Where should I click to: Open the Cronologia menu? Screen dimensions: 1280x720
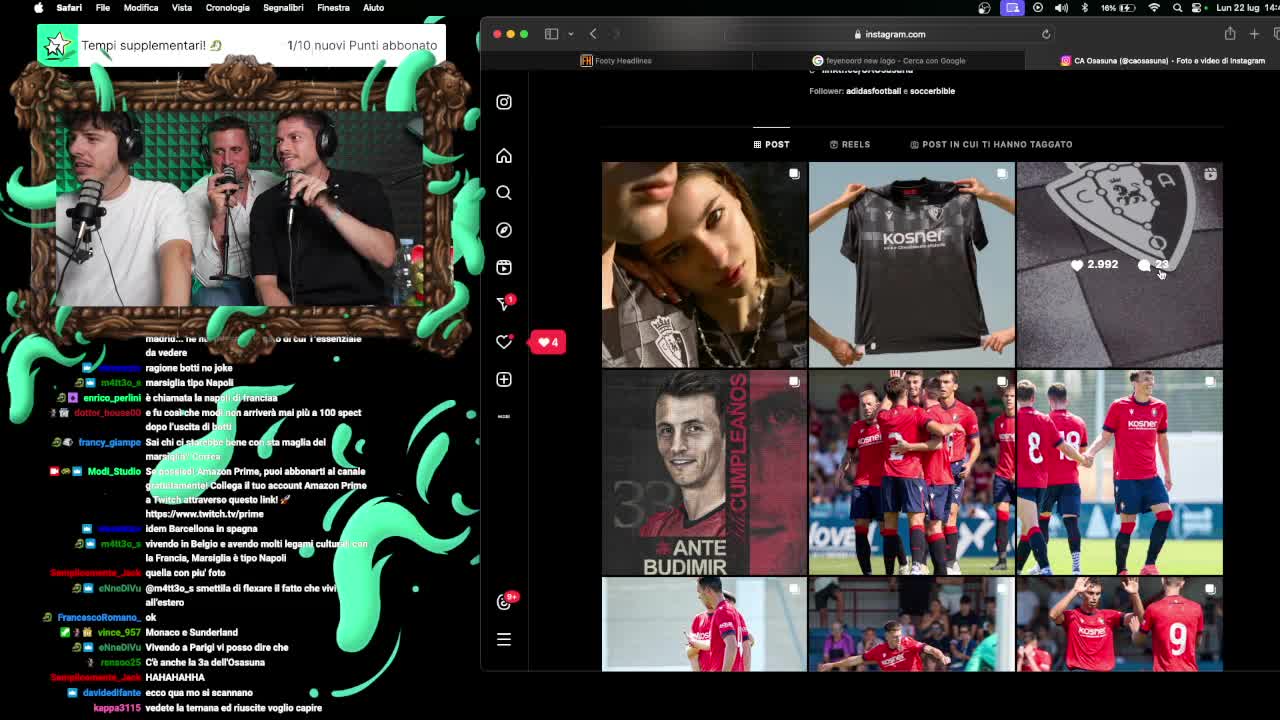[228, 8]
